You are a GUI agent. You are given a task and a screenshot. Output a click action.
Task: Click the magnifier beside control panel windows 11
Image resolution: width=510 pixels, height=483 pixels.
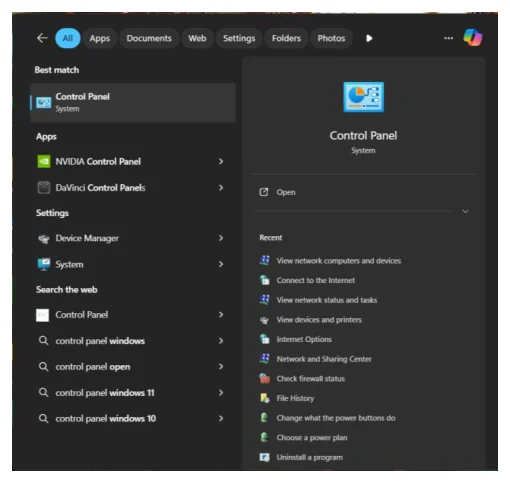tap(43, 392)
